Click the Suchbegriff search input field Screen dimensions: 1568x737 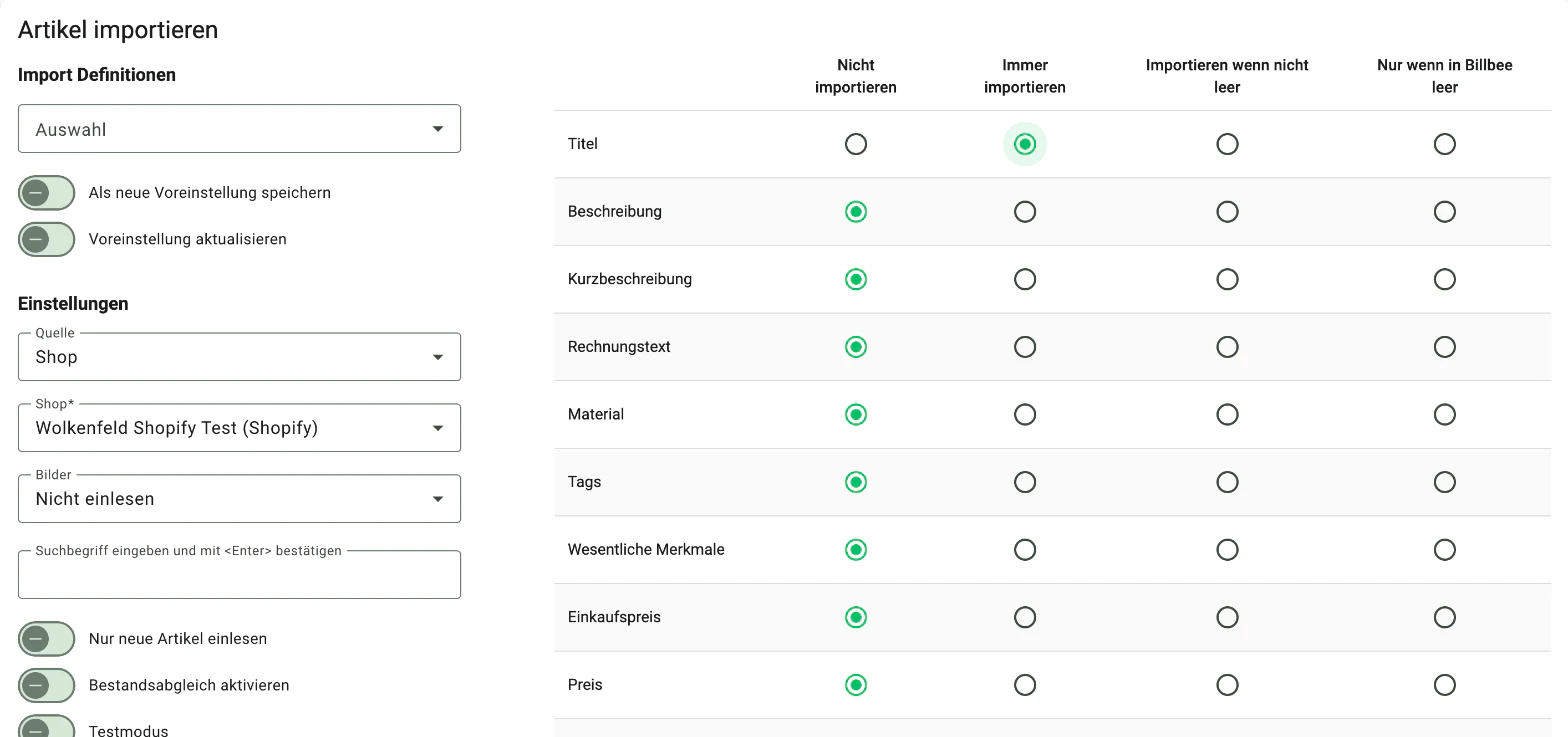tap(239, 575)
